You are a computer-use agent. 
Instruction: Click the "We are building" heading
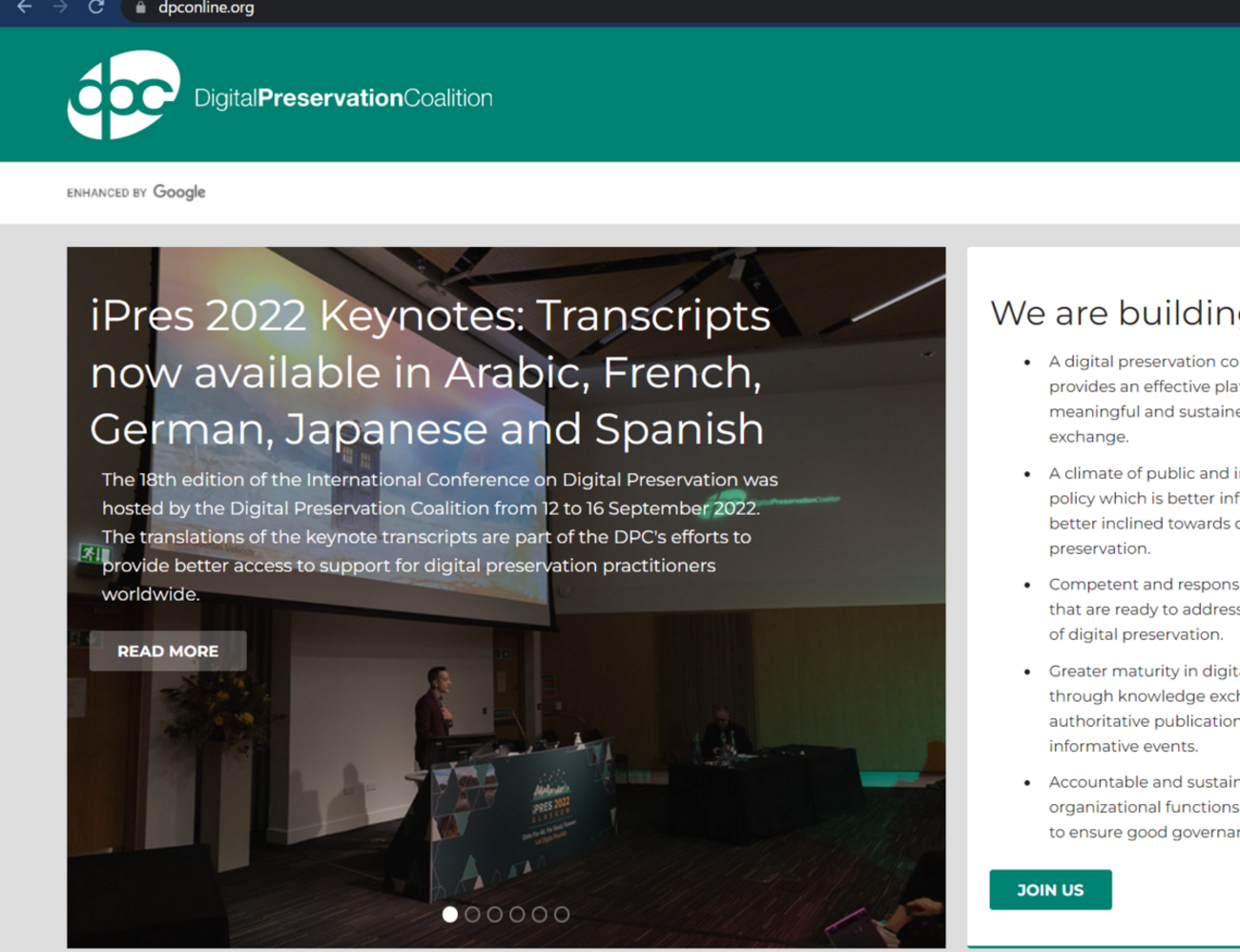coord(1114,313)
